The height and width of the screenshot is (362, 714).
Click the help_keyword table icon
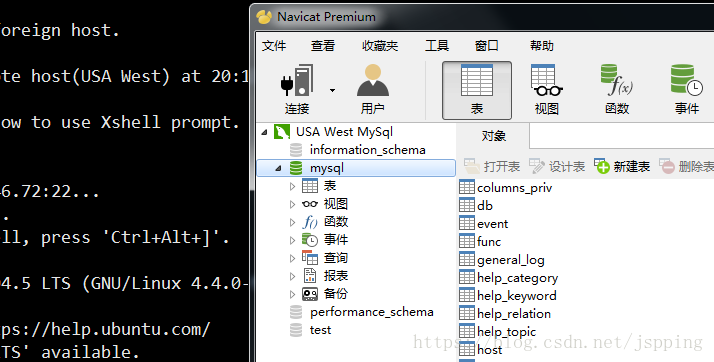point(467,295)
